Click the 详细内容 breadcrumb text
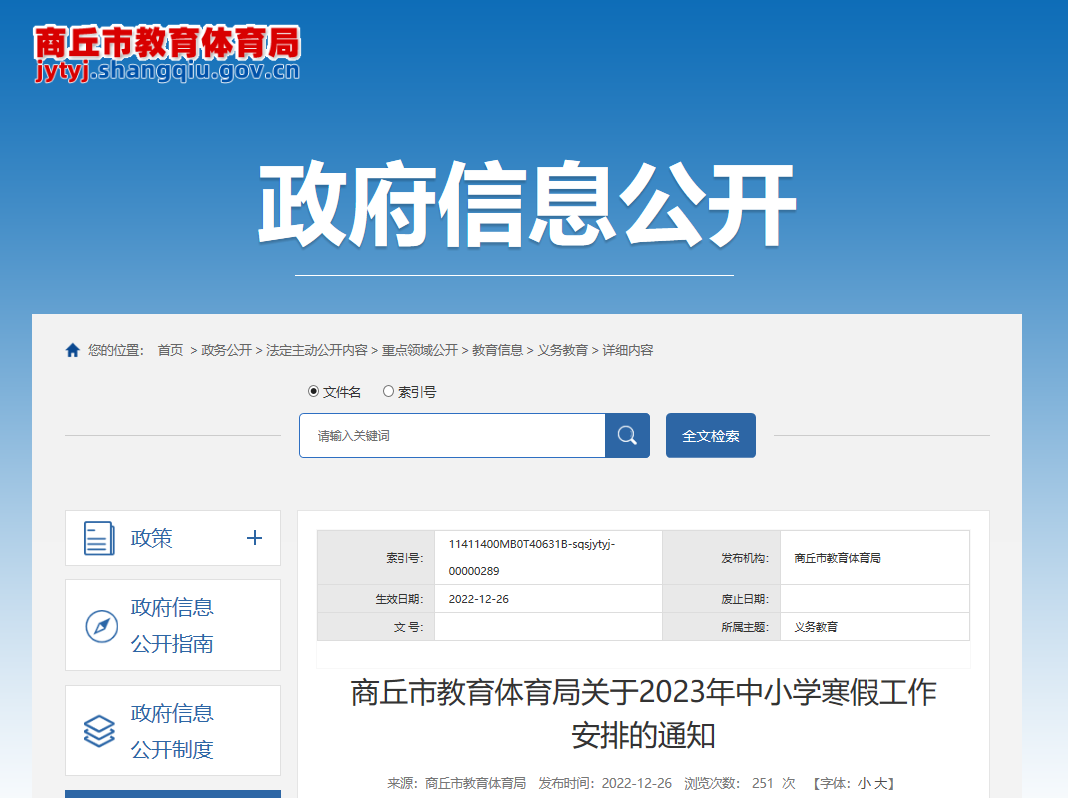This screenshot has height=798, width=1068. (x=627, y=350)
